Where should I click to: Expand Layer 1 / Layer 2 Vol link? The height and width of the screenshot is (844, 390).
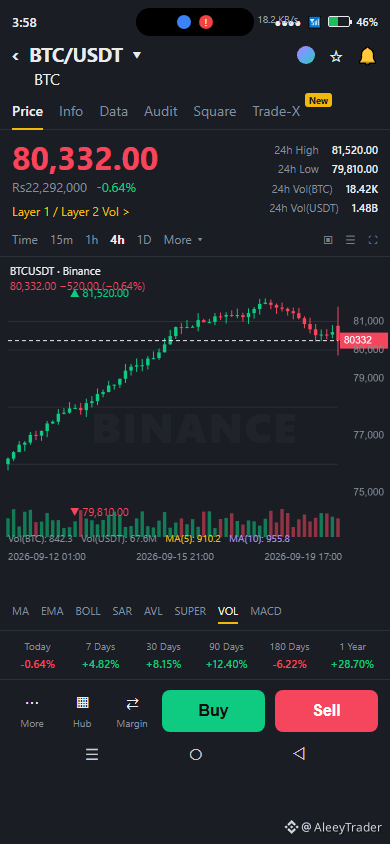[70, 212]
